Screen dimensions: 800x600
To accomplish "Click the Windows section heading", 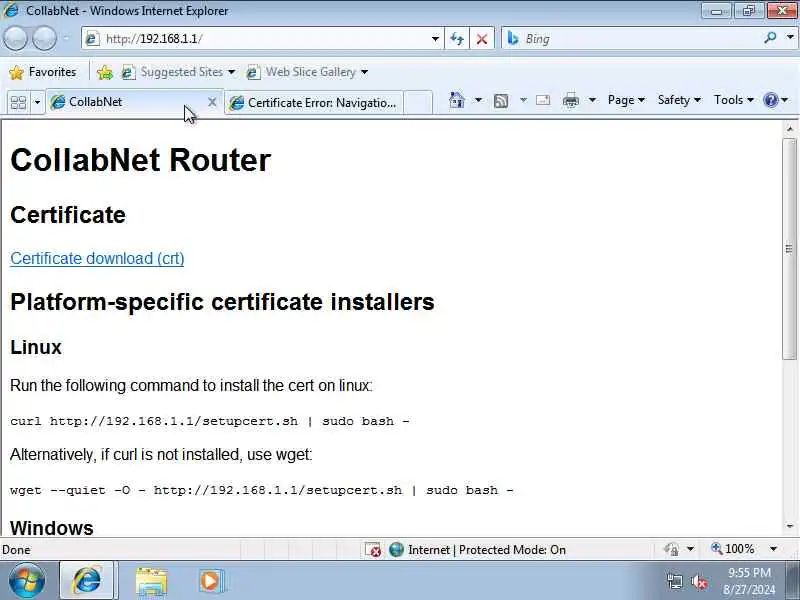I will click(52, 528).
